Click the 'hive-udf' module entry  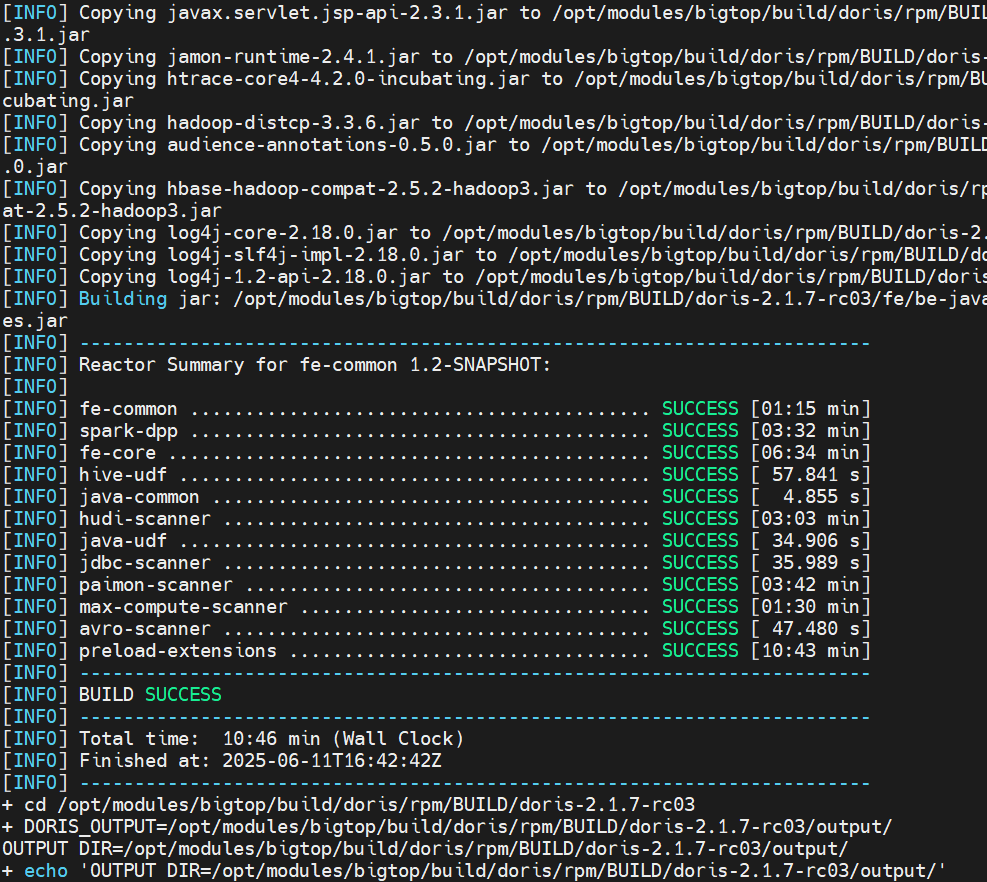[x=123, y=475]
